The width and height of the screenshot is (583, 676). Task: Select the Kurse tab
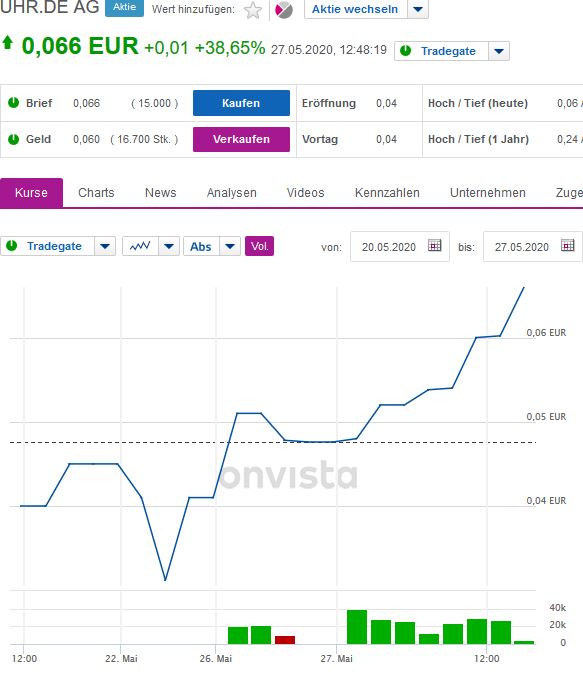[31, 193]
